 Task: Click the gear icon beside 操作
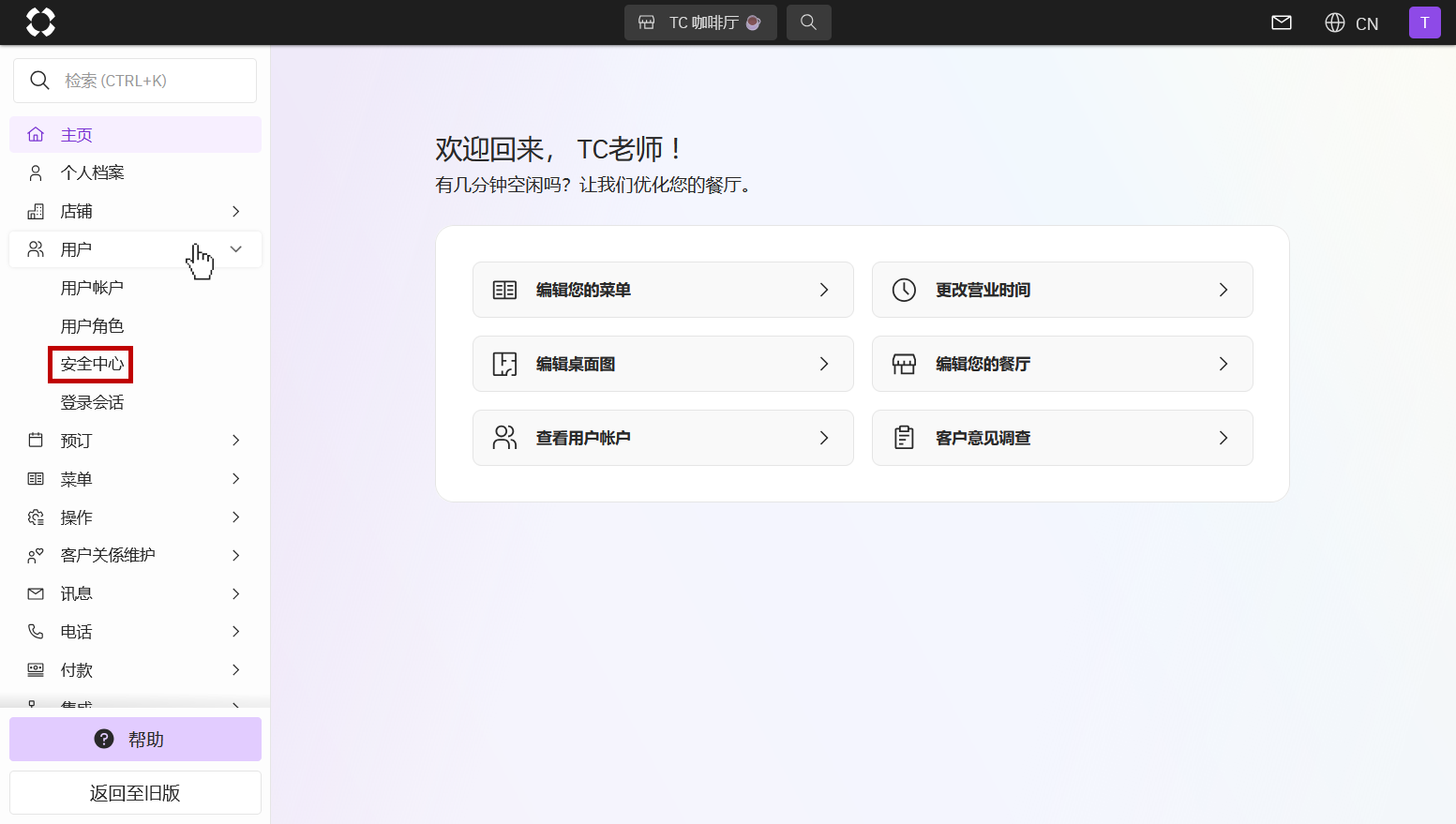36,517
